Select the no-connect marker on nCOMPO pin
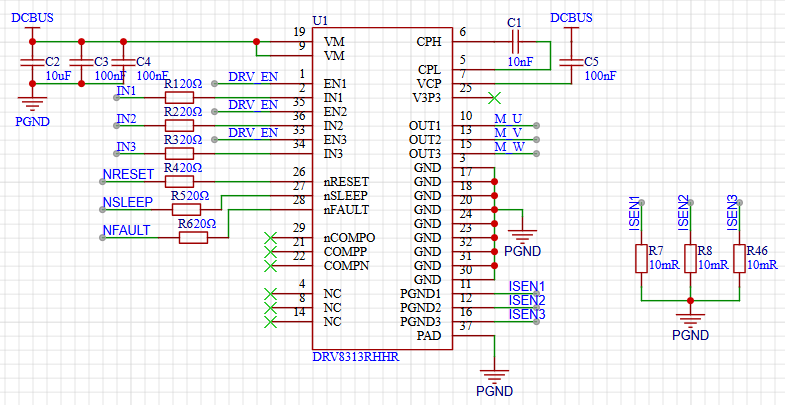Screen dimensions: 785x405 pyautogui.click(x=270, y=237)
